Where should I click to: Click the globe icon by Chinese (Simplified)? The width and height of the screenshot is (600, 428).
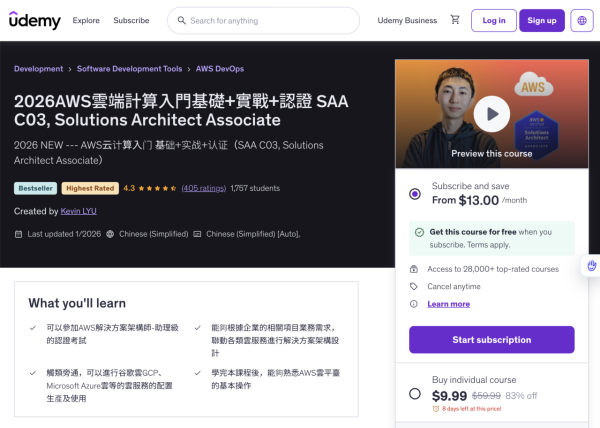(110, 234)
